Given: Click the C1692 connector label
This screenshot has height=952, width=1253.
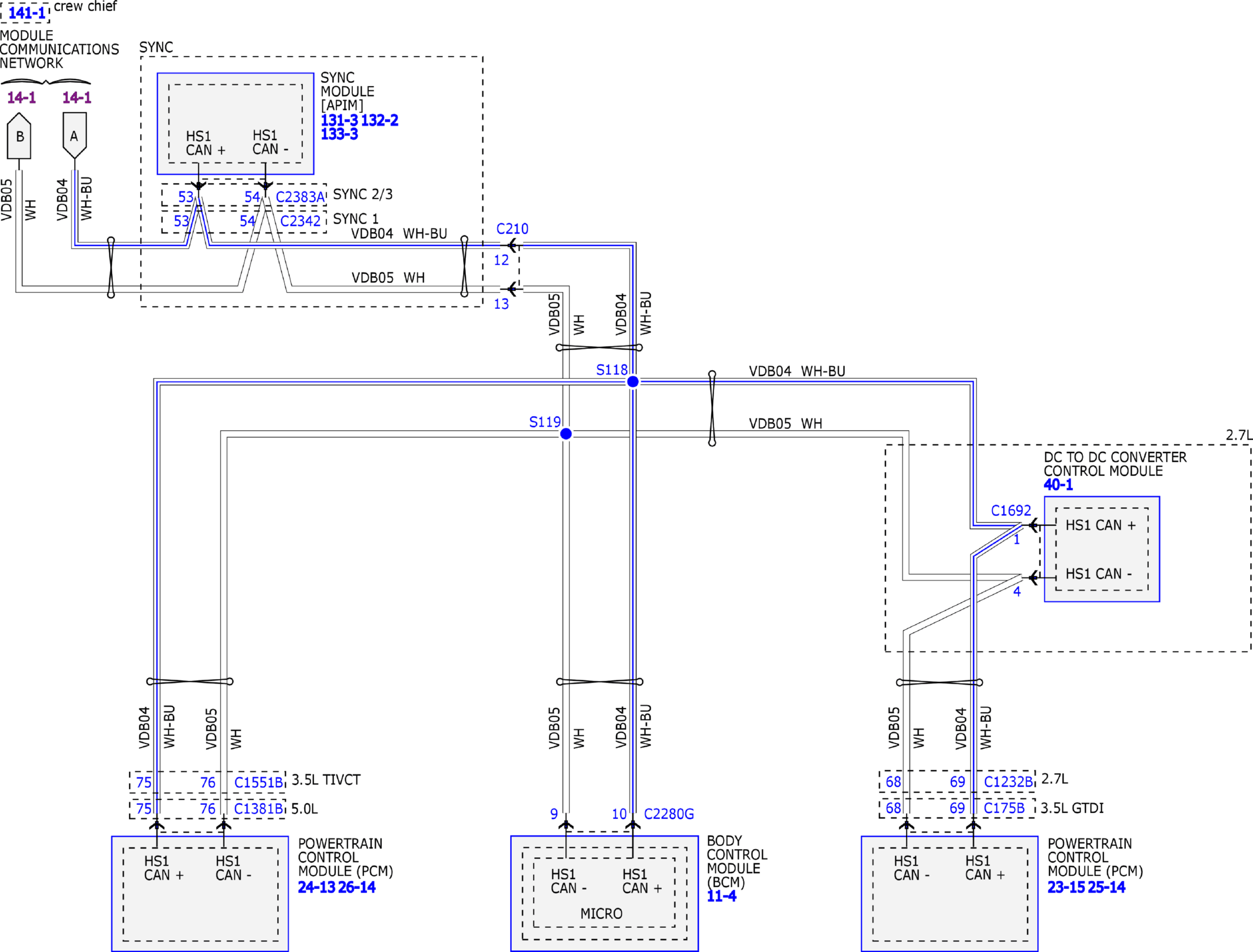Looking at the screenshot, I should [x=1011, y=511].
